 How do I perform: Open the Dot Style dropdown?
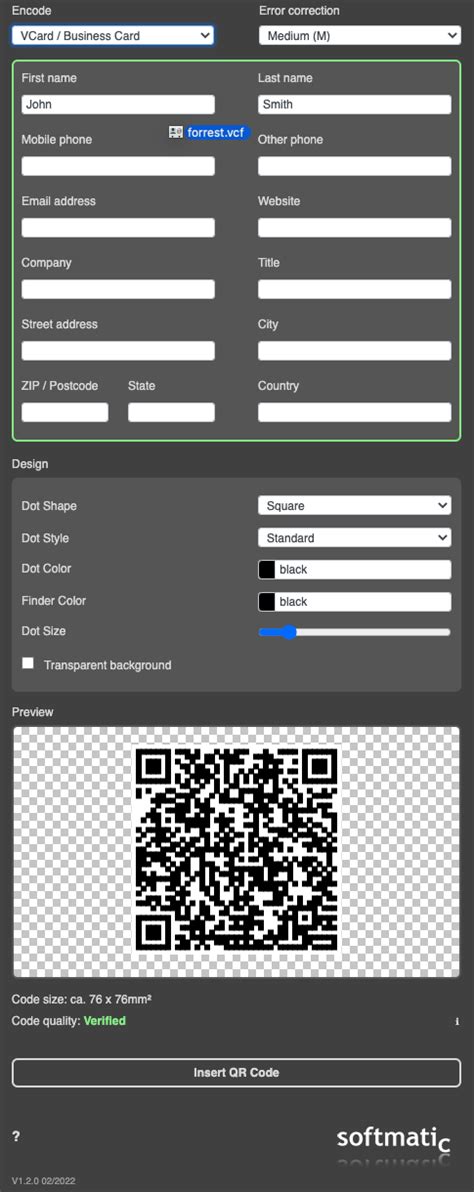pyautogui.click(x=355, y=537)
